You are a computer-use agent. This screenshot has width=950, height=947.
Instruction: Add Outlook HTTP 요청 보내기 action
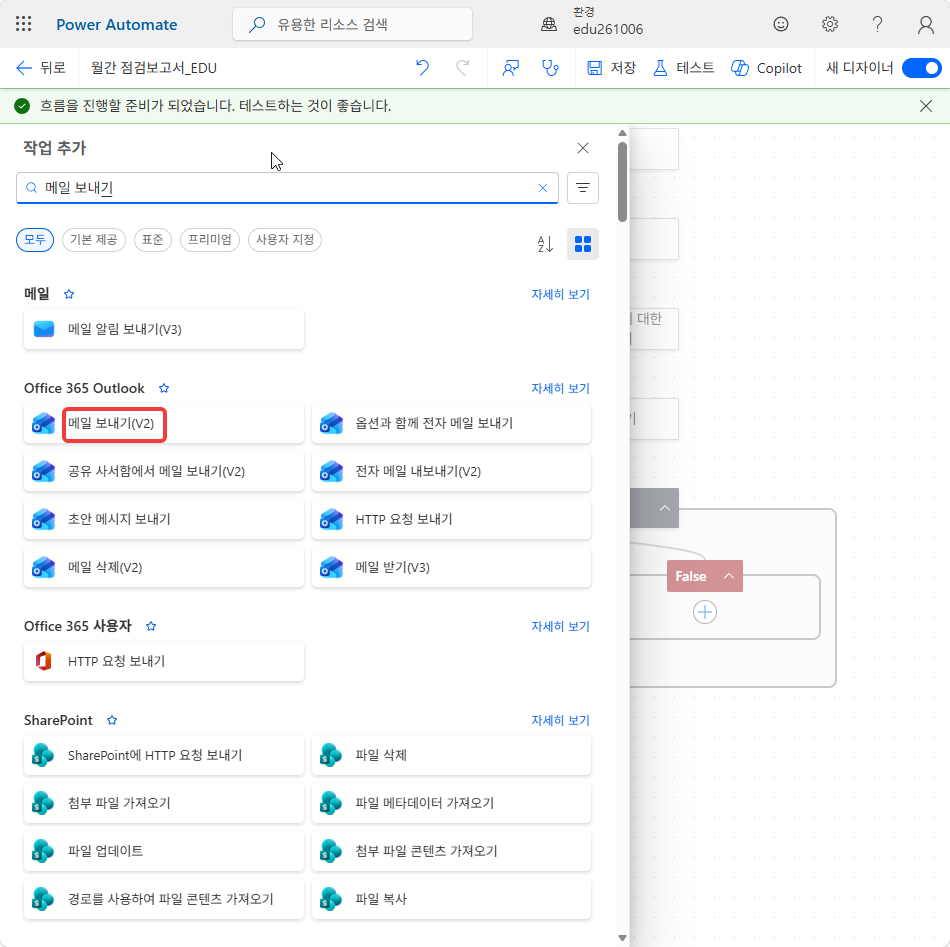451,519
